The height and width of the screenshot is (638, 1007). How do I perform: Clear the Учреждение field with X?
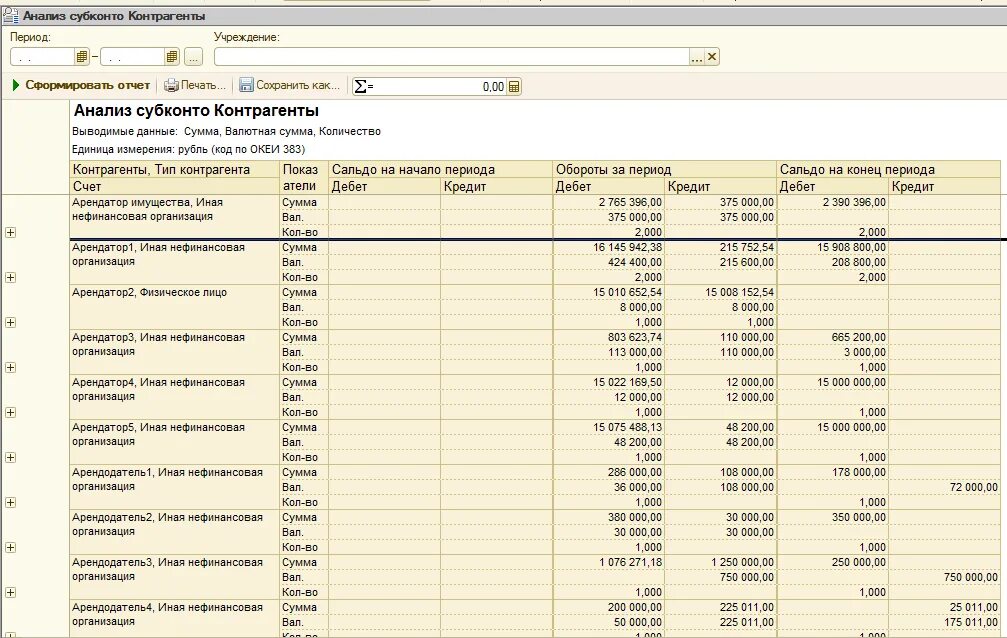[x=712, y=57]
